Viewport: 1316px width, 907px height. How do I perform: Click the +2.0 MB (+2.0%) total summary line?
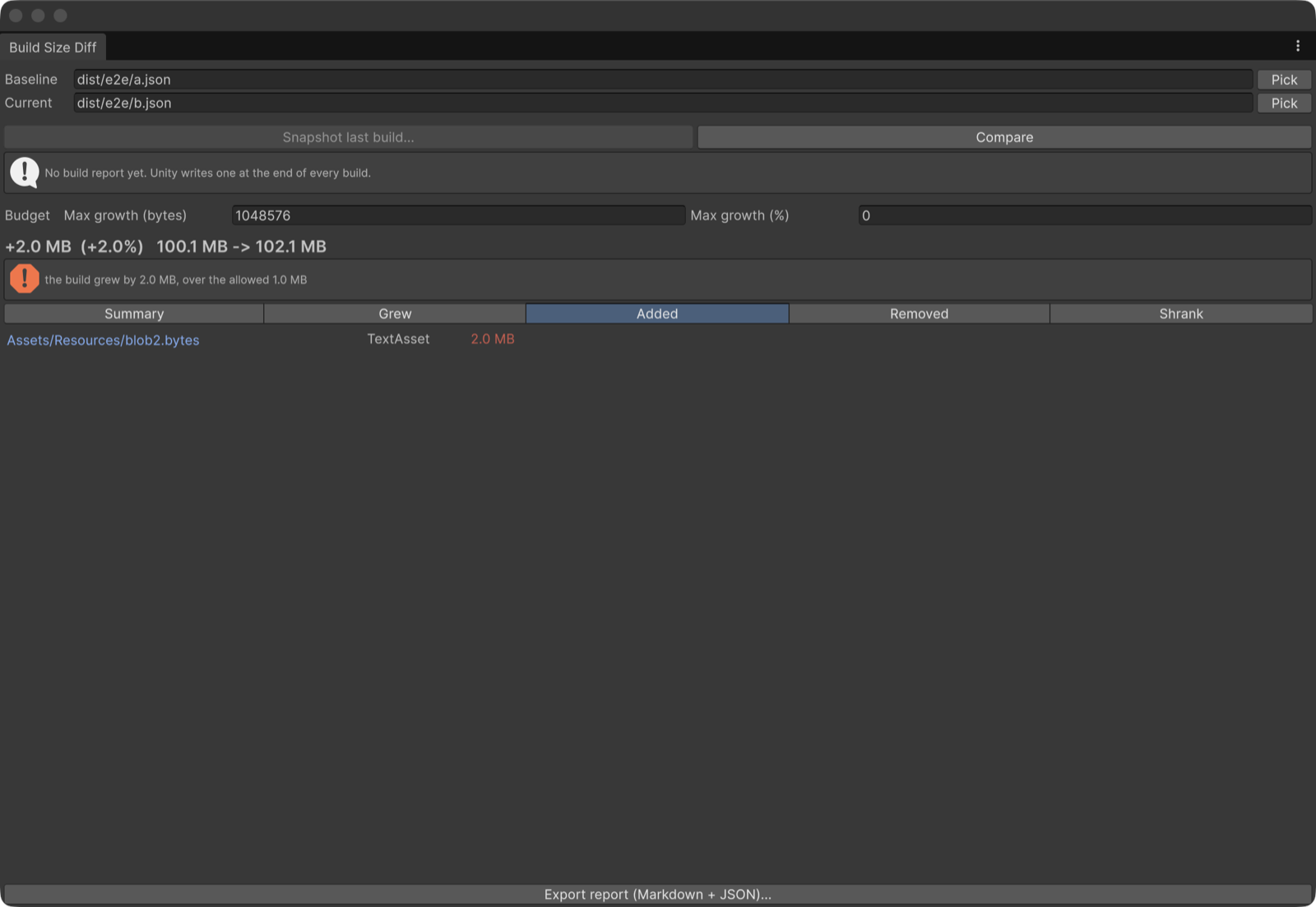click(x=165, y=247)
